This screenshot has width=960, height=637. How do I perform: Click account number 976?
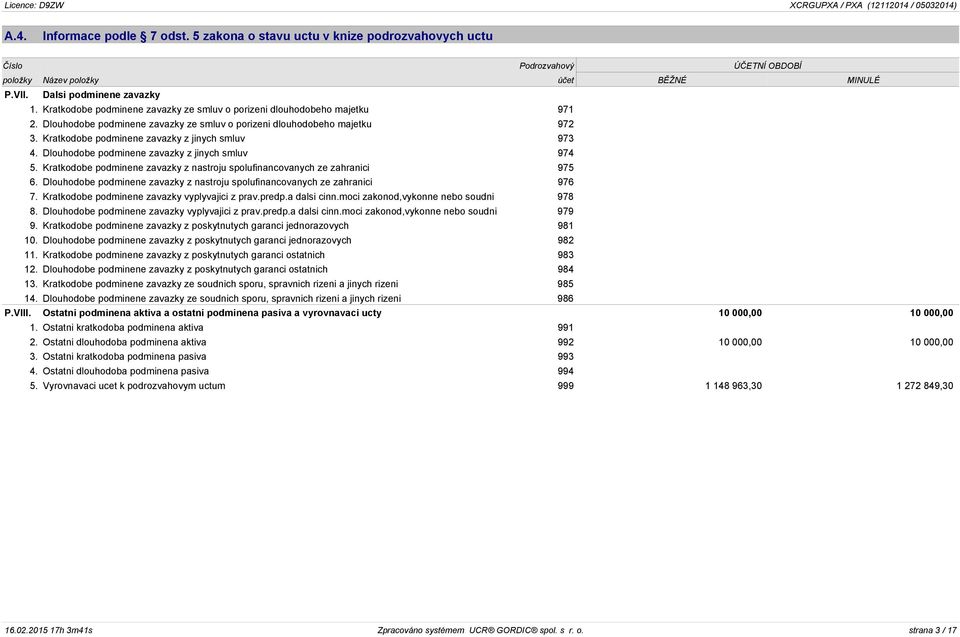click(565, 182)
